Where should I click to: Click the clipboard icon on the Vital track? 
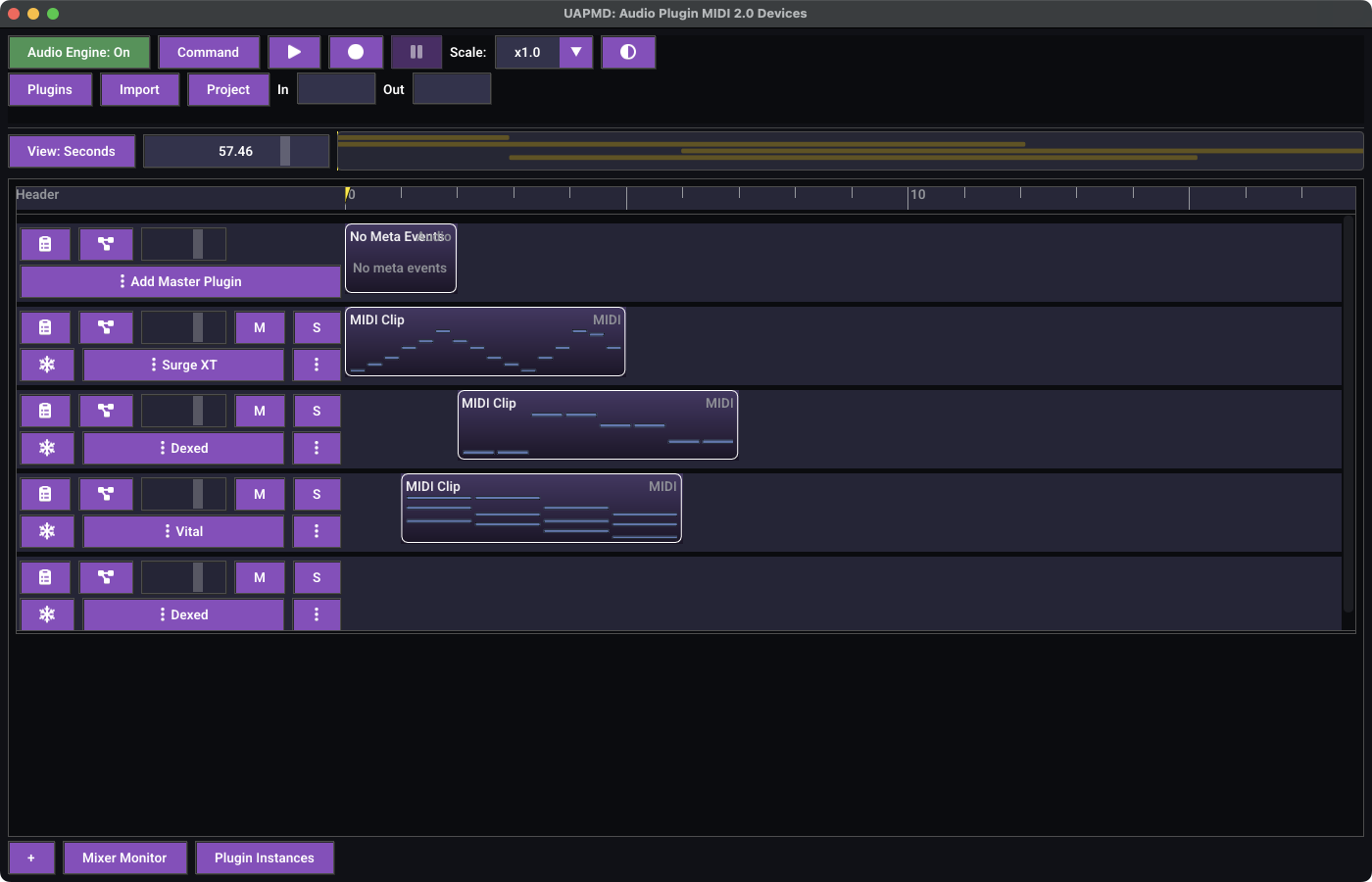[x=45, y=494]
